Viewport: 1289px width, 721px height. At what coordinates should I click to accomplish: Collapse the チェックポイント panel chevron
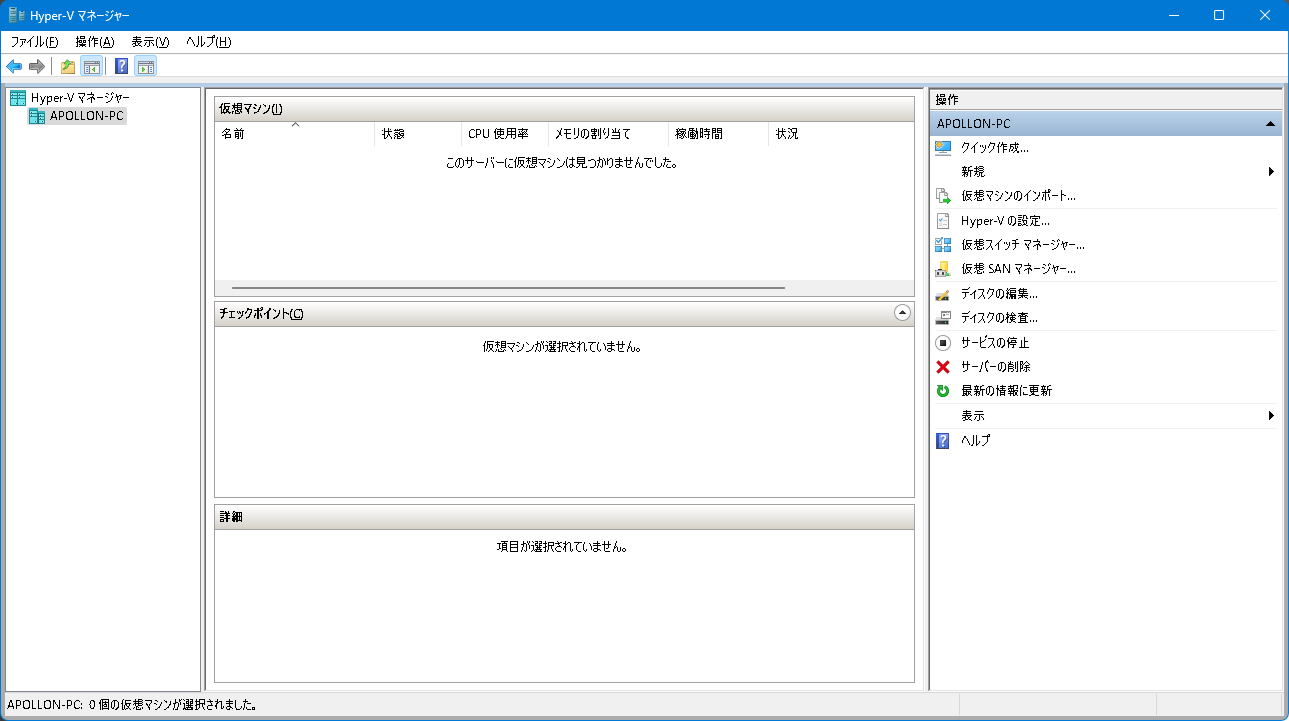[902, 313]
